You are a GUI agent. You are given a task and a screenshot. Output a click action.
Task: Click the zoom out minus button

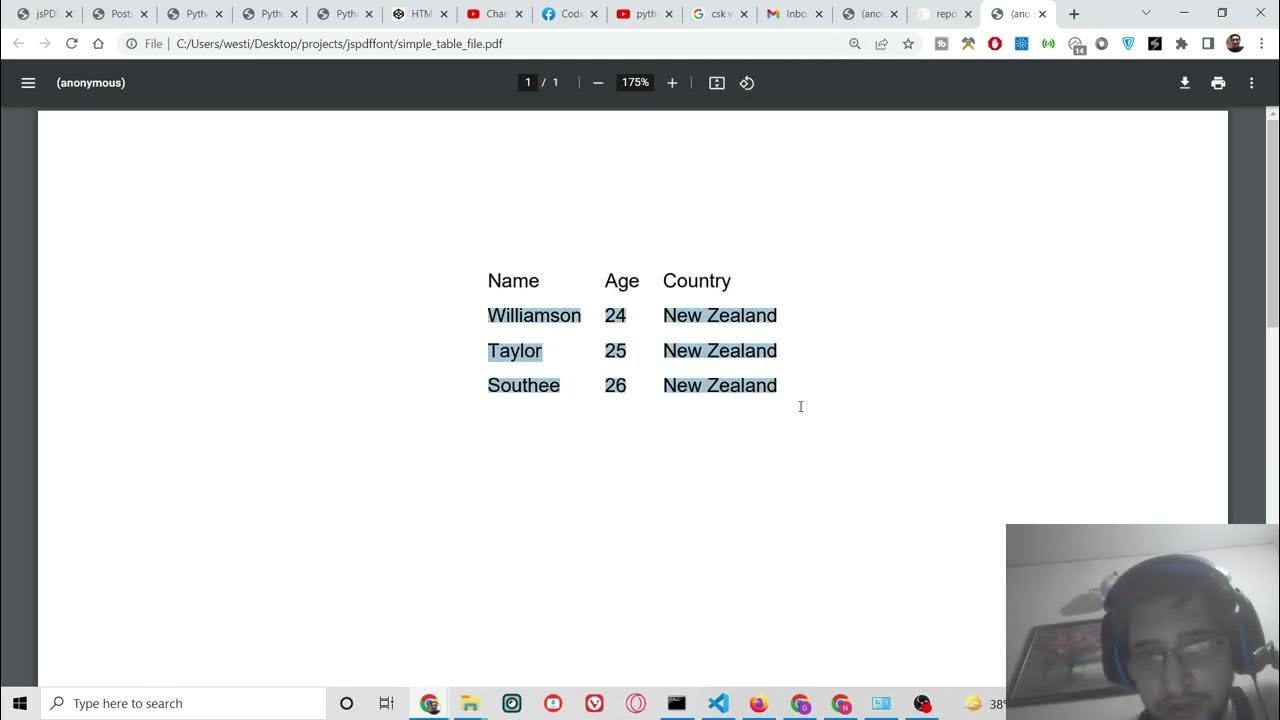(x=598, y=83)
